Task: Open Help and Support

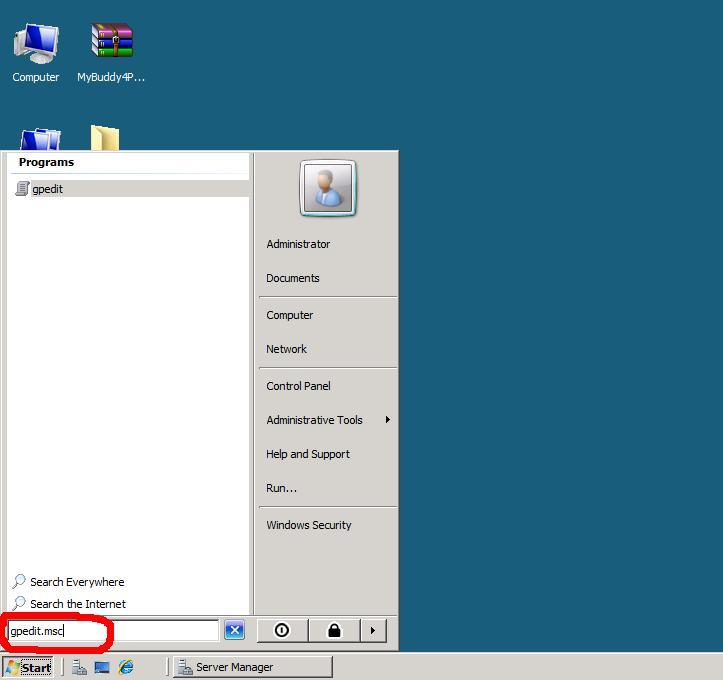Action: pyautogui.click(x=308, y=454)
